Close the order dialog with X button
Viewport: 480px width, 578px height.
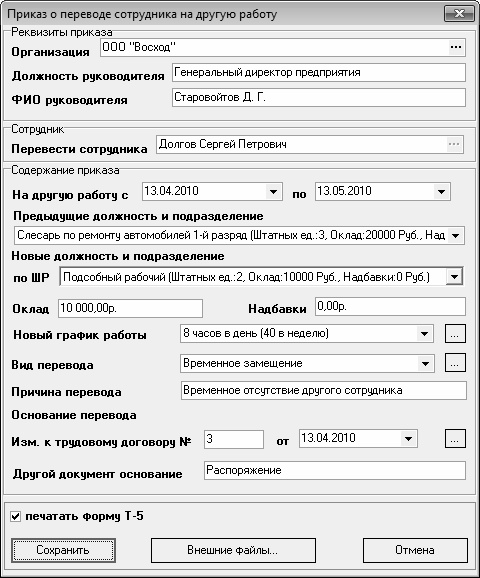[x=459, y=14]
